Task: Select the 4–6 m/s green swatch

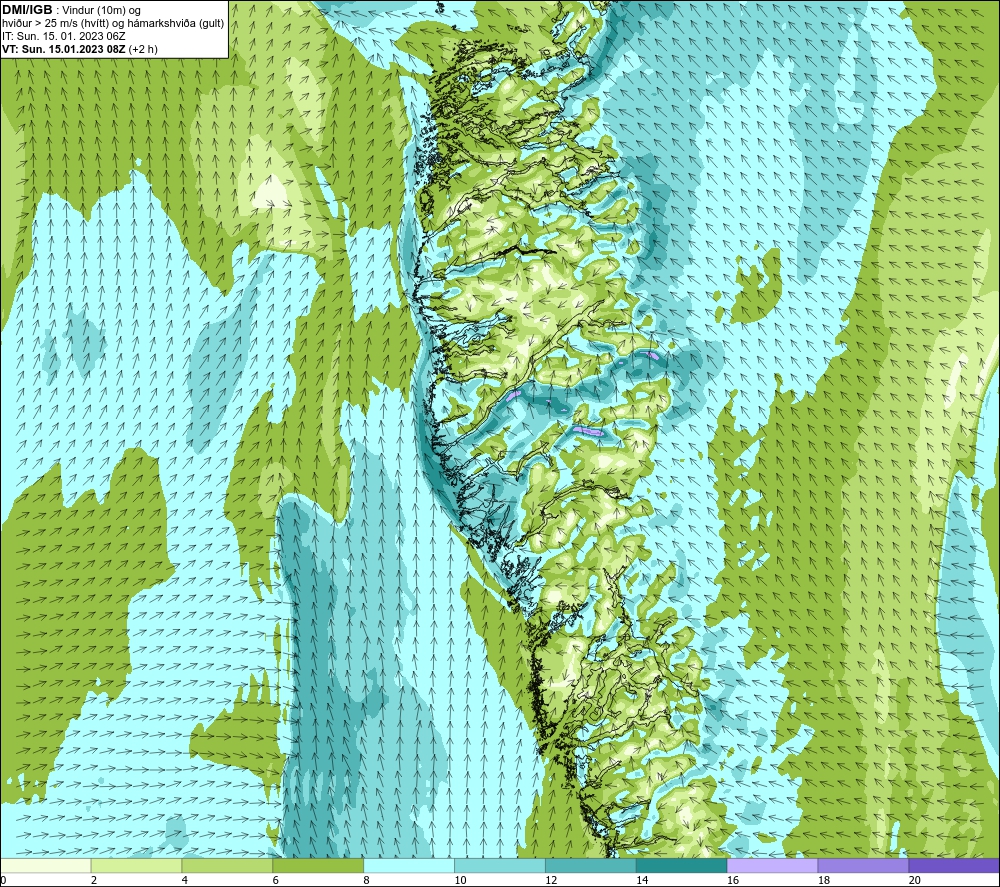Action: coord(227,865)
